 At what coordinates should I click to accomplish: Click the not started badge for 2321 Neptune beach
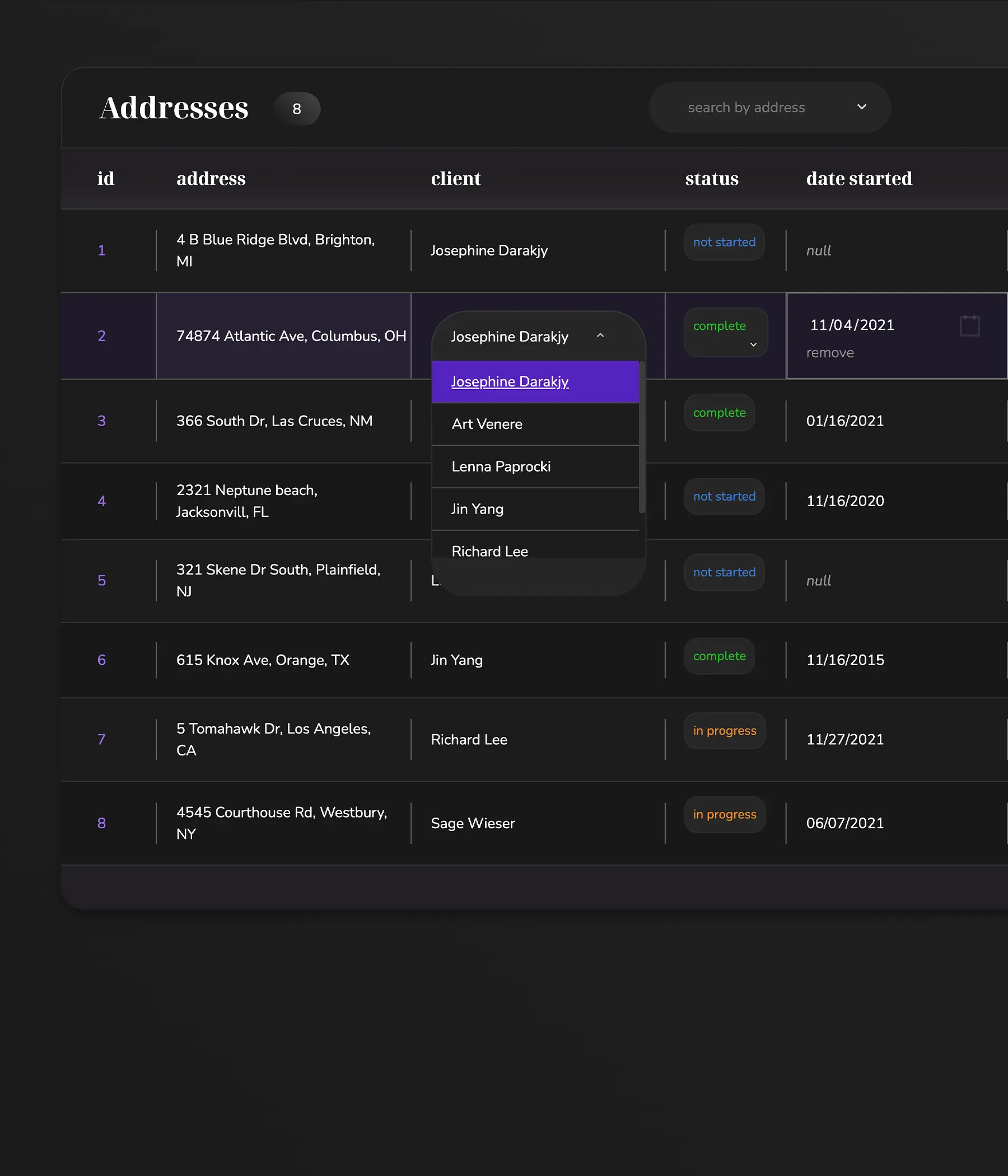pyautogui.click(x=724, y=497)
